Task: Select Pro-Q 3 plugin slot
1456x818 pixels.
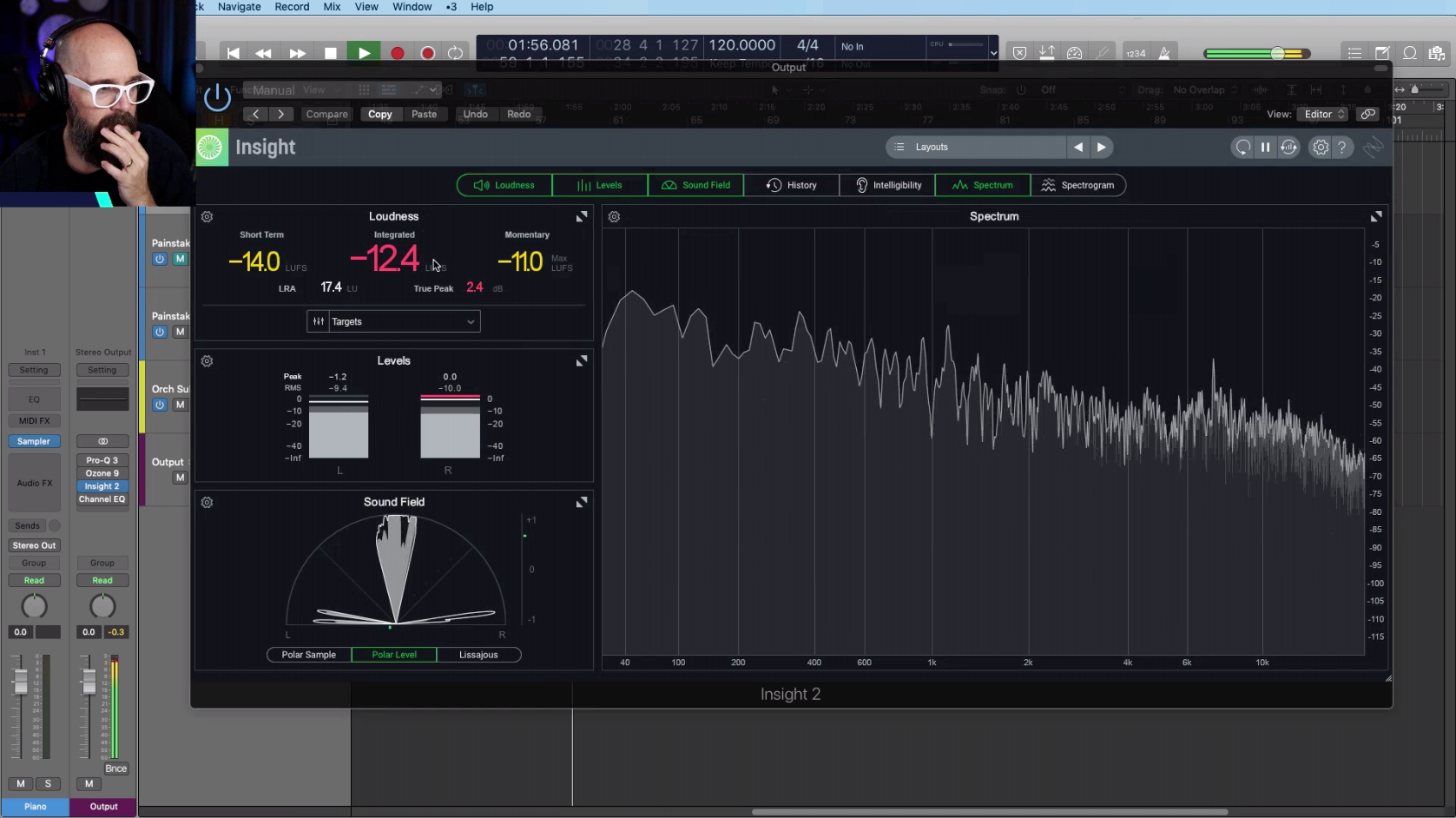Action: click(102, 460)
